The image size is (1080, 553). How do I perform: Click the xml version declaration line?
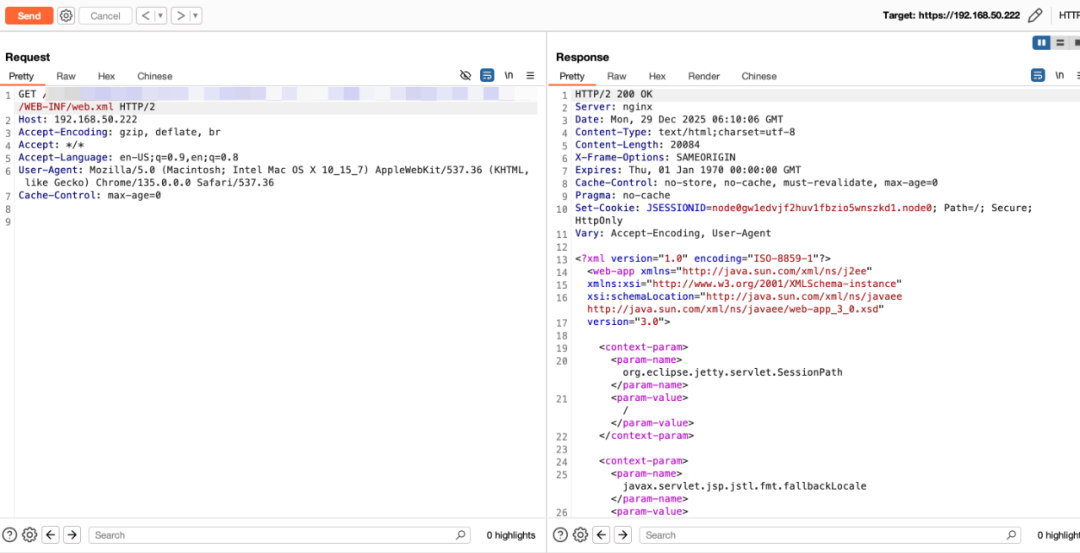pos(703,258)
